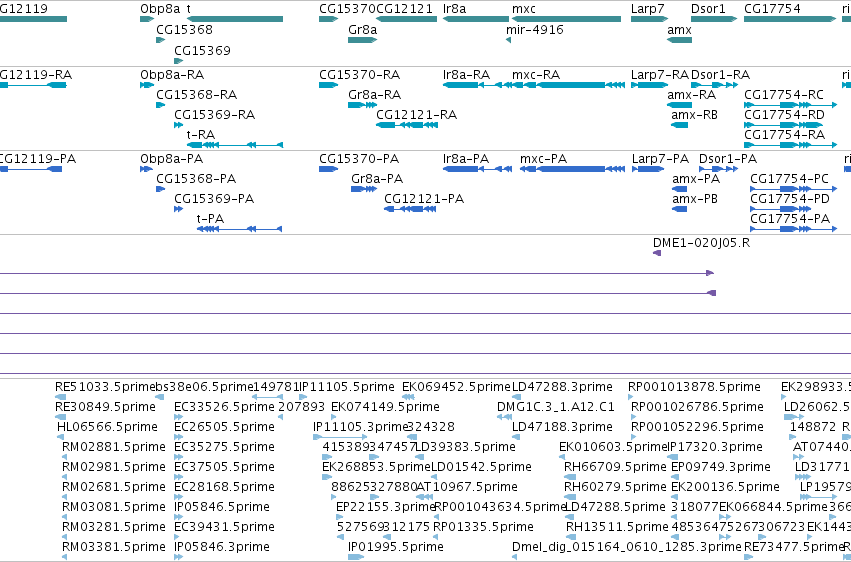Open the Larp7 gene feature
The width and height of the screenshot is (851, 562).
[649, 19]
